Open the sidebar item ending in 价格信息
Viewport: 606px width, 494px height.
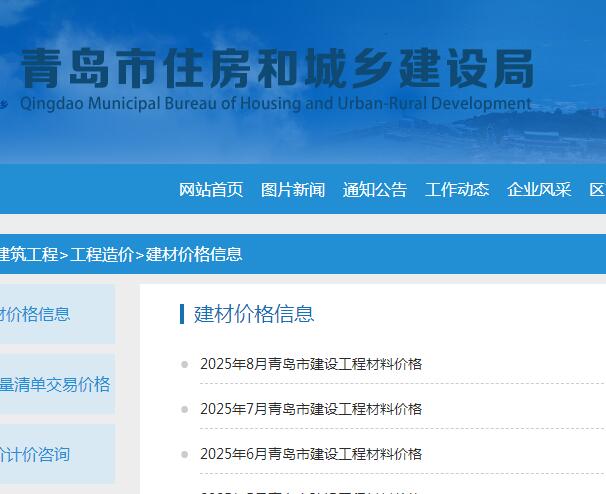[x=57, y=314]
